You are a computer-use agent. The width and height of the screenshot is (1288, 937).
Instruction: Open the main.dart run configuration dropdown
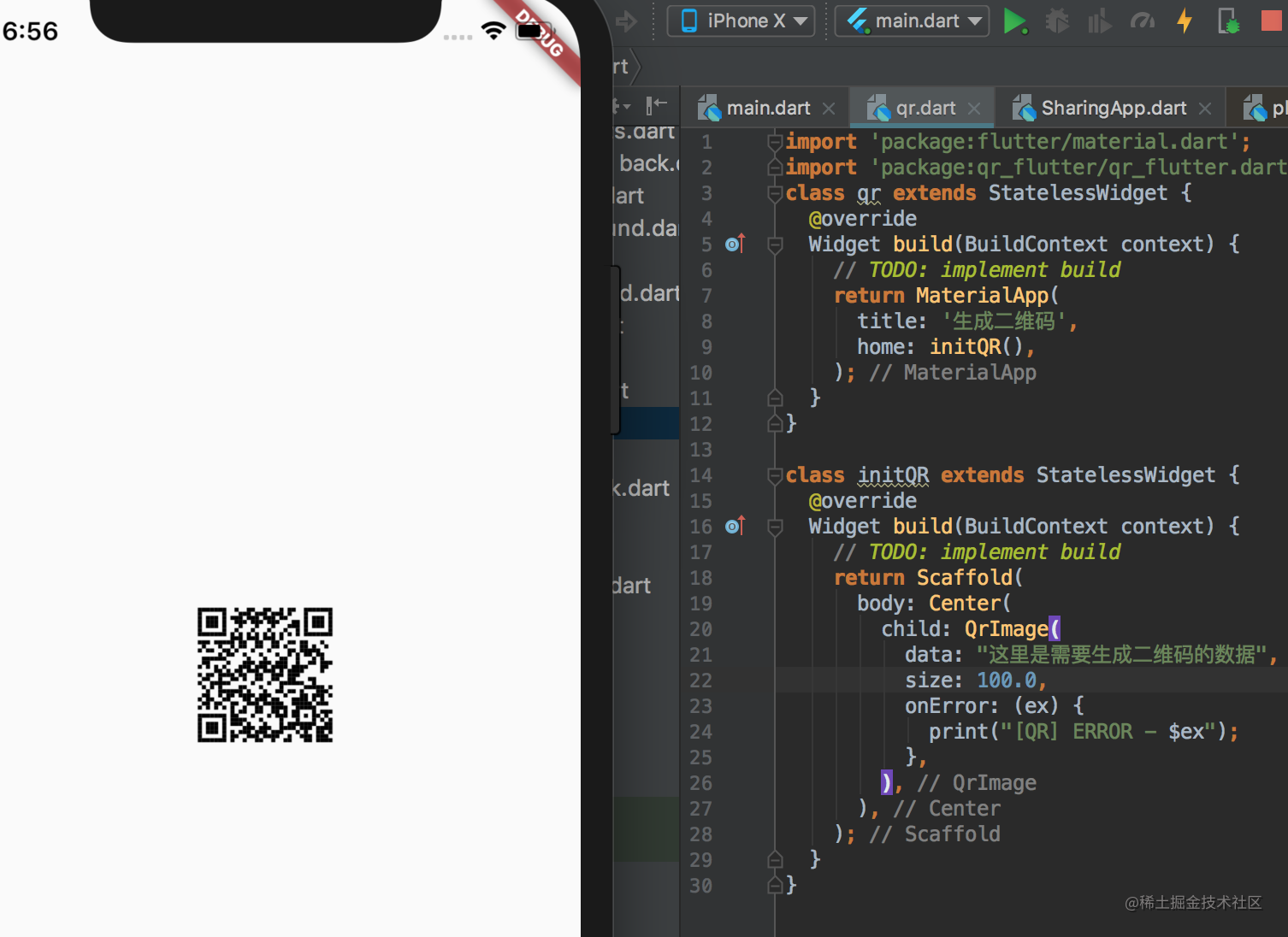pyautogui.click(x=912, y=21)
